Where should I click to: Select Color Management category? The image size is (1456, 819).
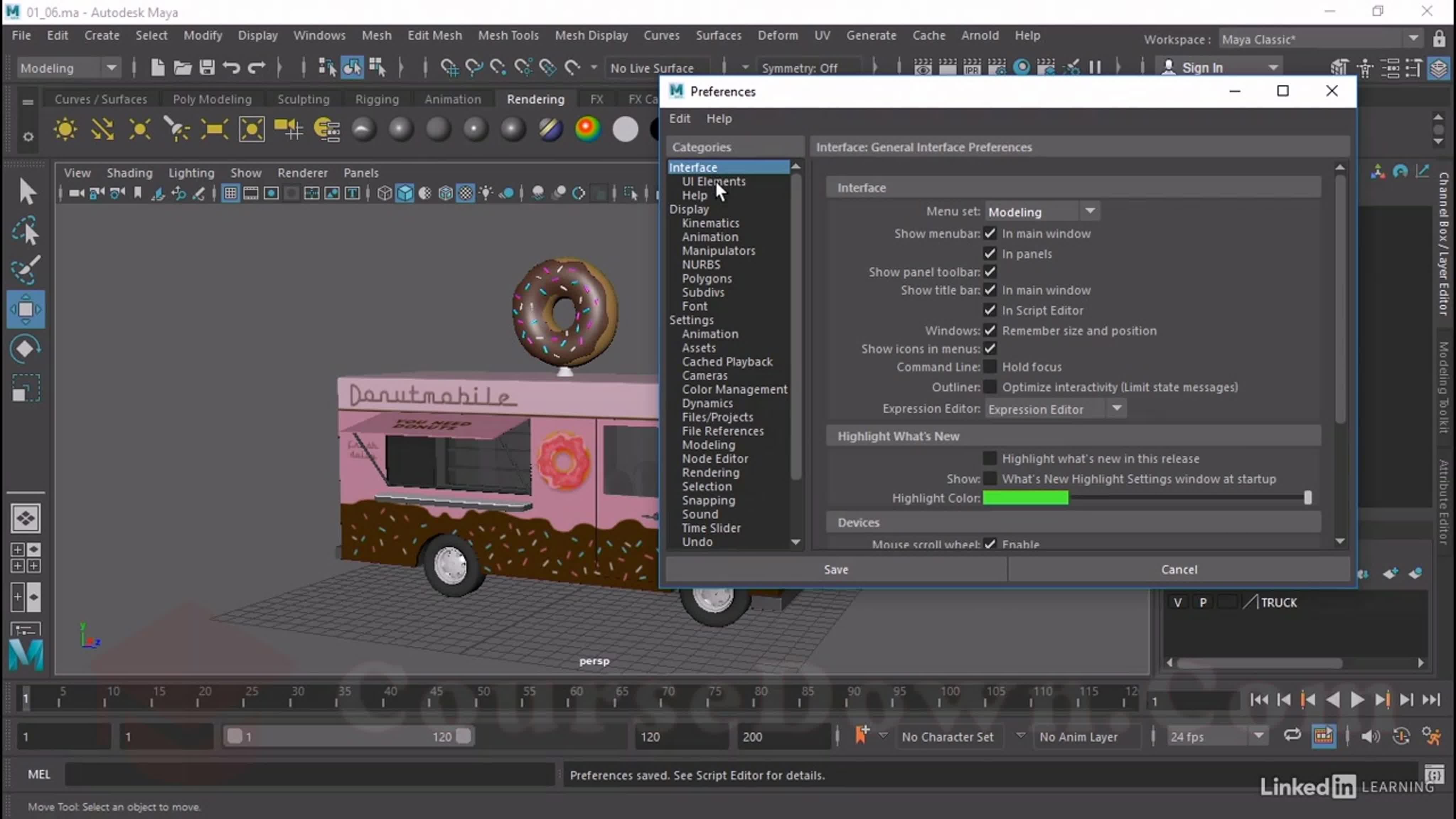pos(734,389)
